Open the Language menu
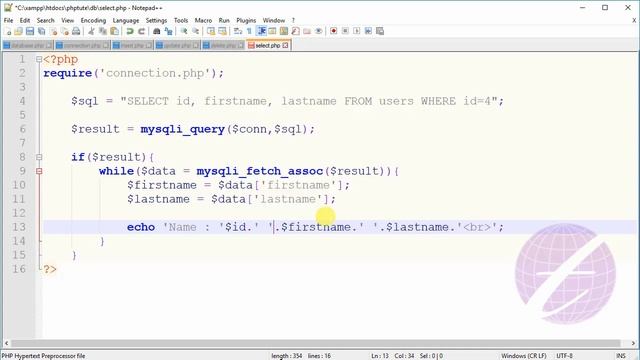 point(126,20)
